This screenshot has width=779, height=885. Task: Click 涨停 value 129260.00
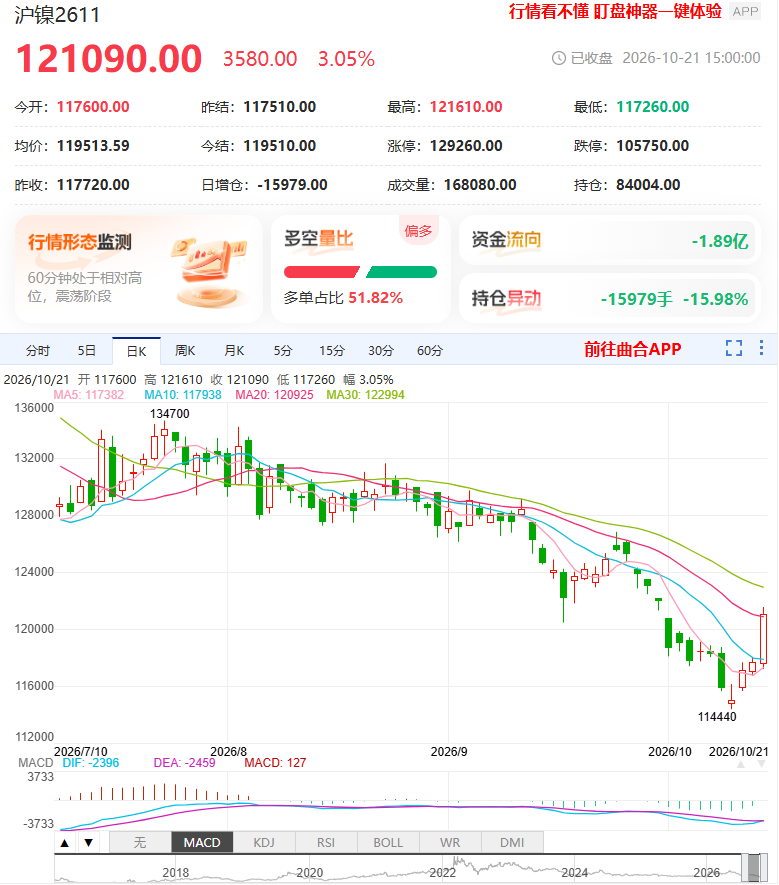click(x=466, y=146)
